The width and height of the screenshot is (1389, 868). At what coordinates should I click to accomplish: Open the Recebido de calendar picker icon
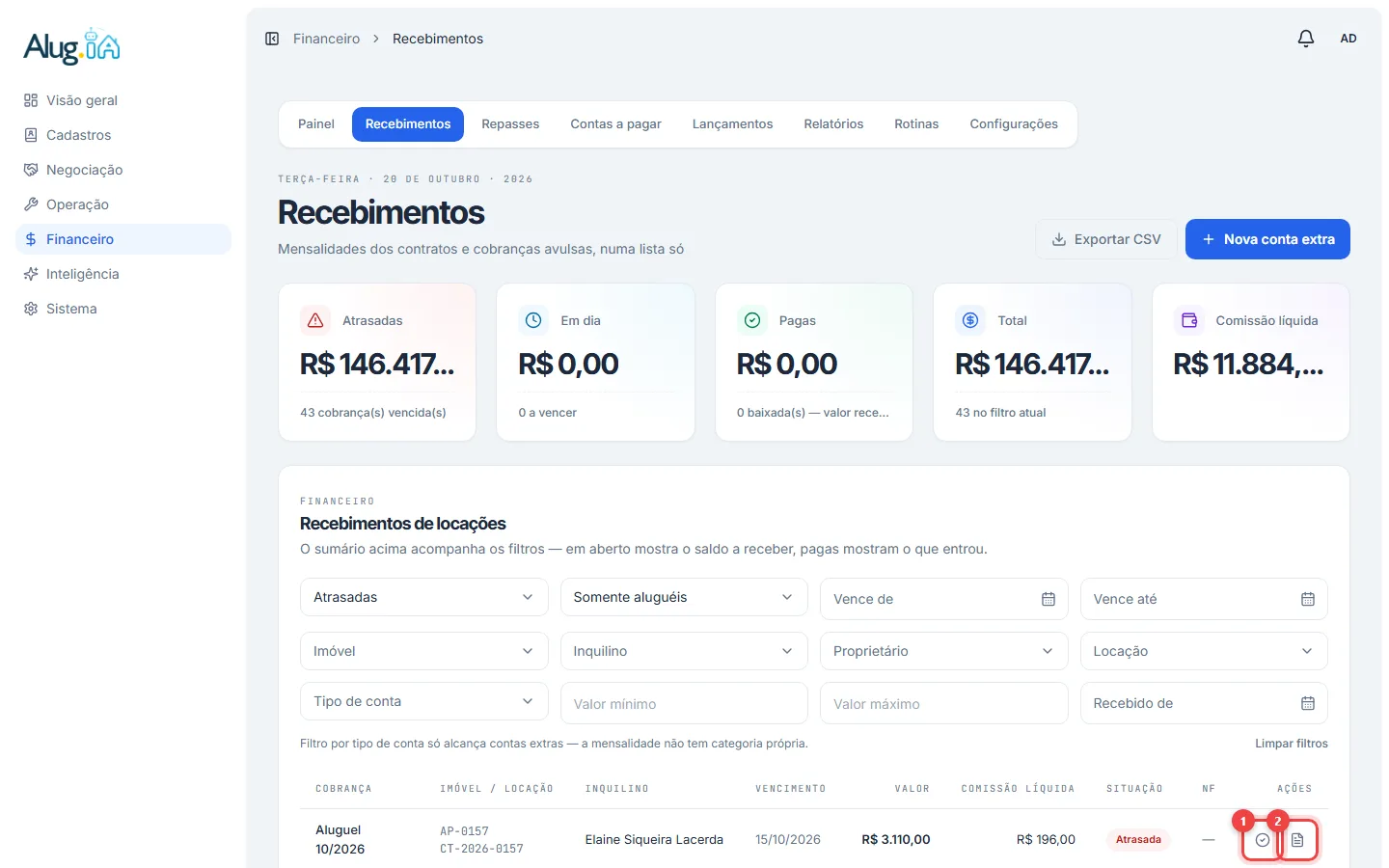pyautogui.click(x=1308, y=703)
